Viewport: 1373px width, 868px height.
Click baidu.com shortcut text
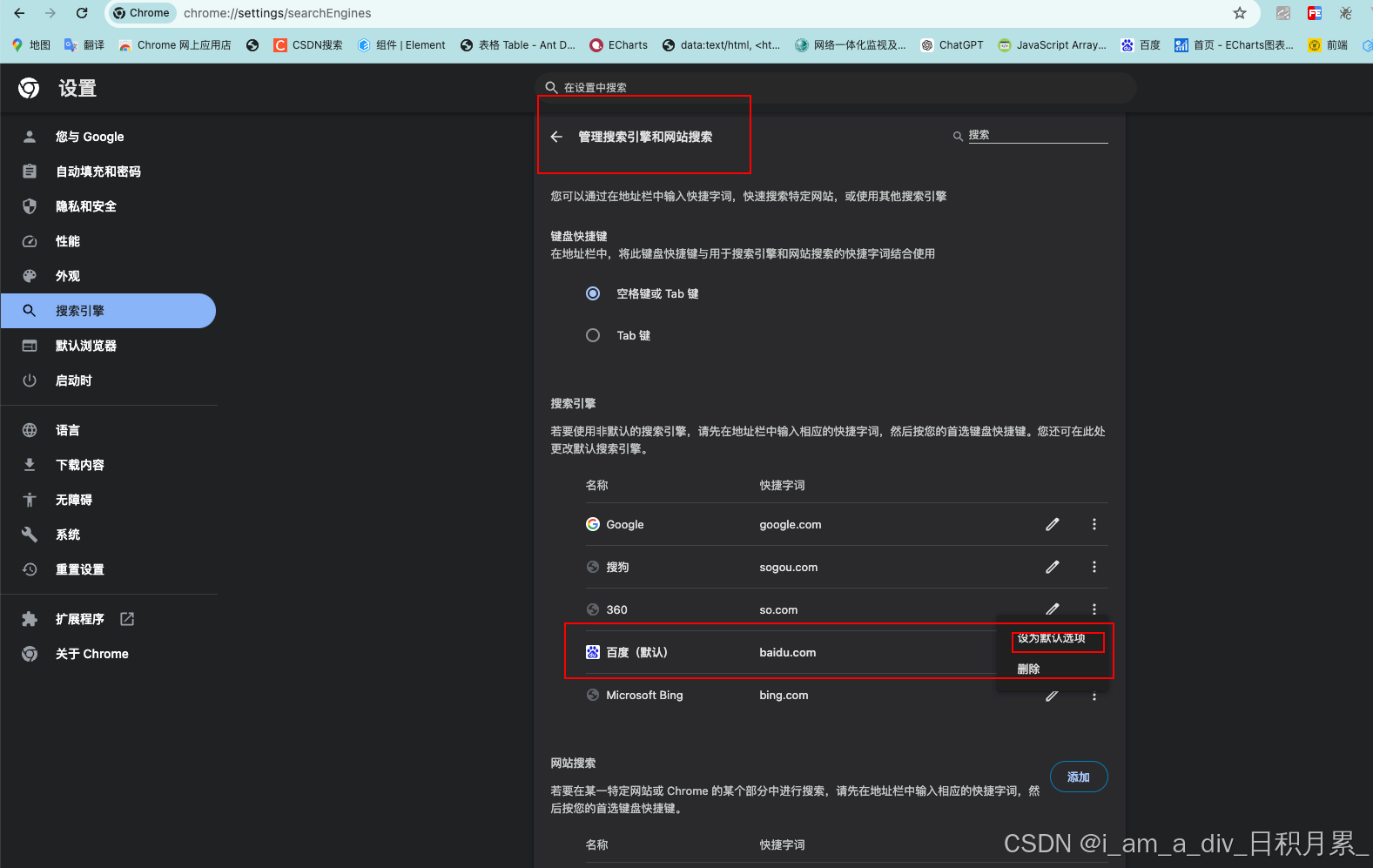tap(788, 652)
